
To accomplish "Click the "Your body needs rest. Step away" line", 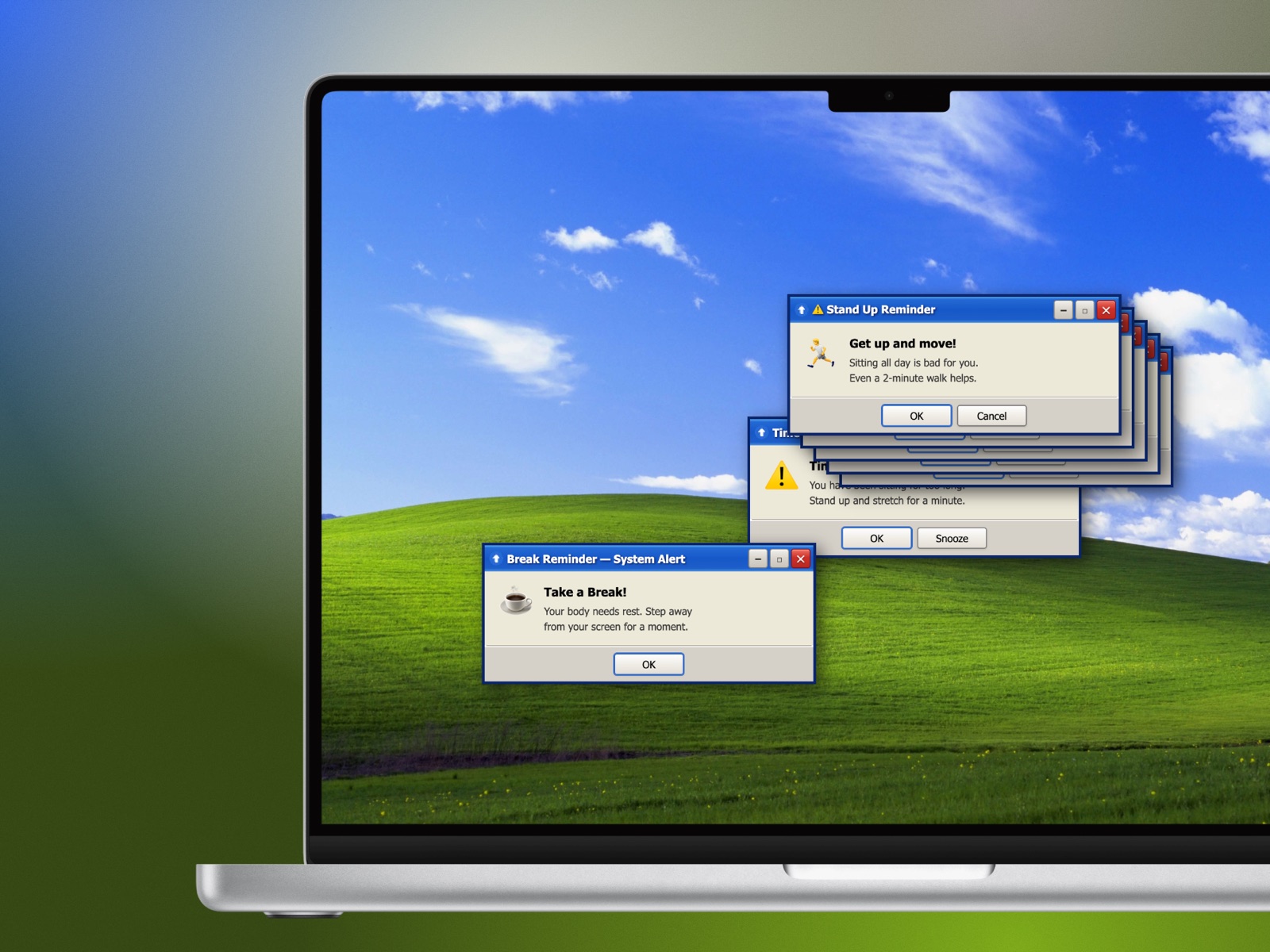I will (x=618, y=612).
